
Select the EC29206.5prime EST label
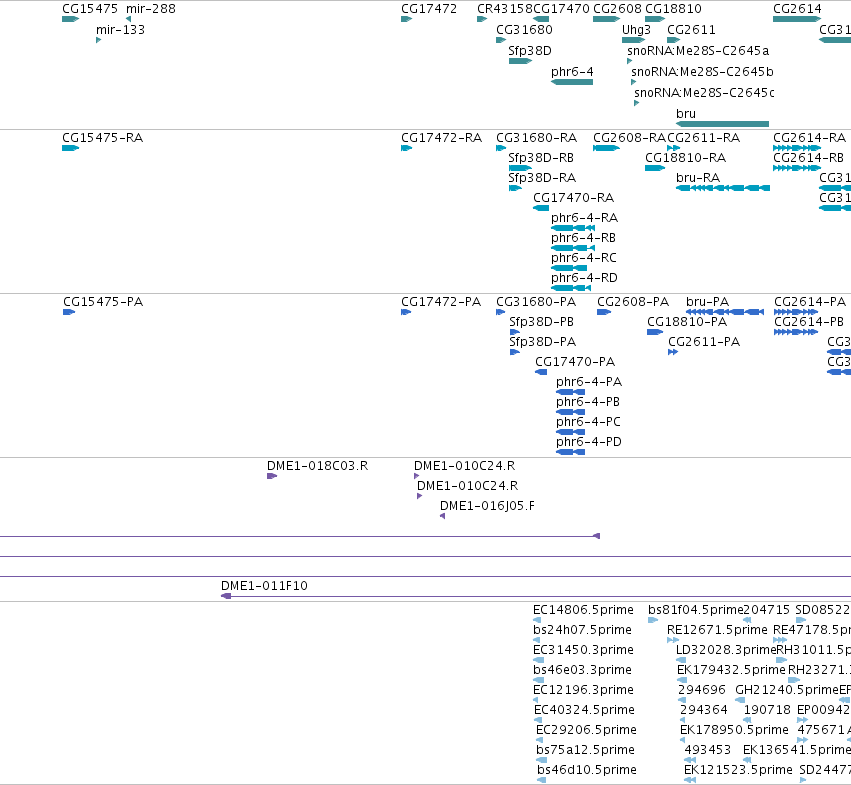(x=586, y=730)
